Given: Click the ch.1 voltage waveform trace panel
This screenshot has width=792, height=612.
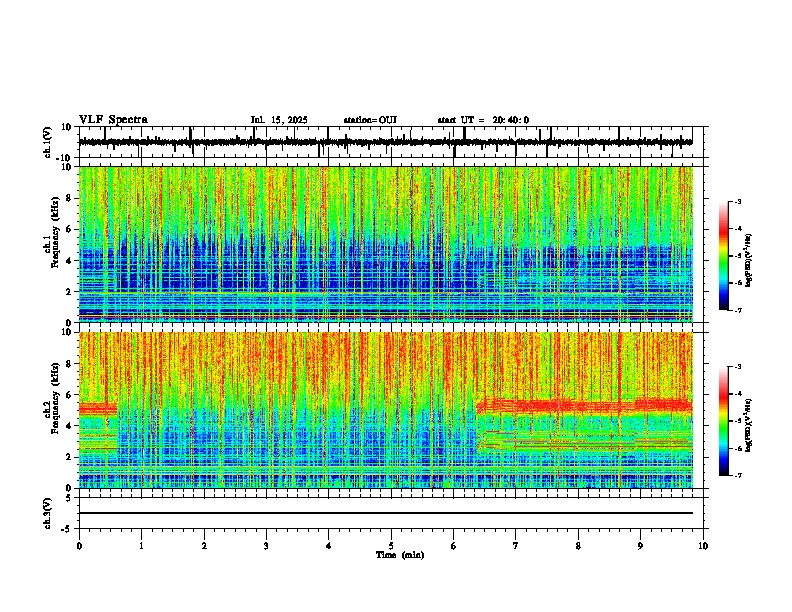Looking at the screenshot, I should click(x=391, y=142).
